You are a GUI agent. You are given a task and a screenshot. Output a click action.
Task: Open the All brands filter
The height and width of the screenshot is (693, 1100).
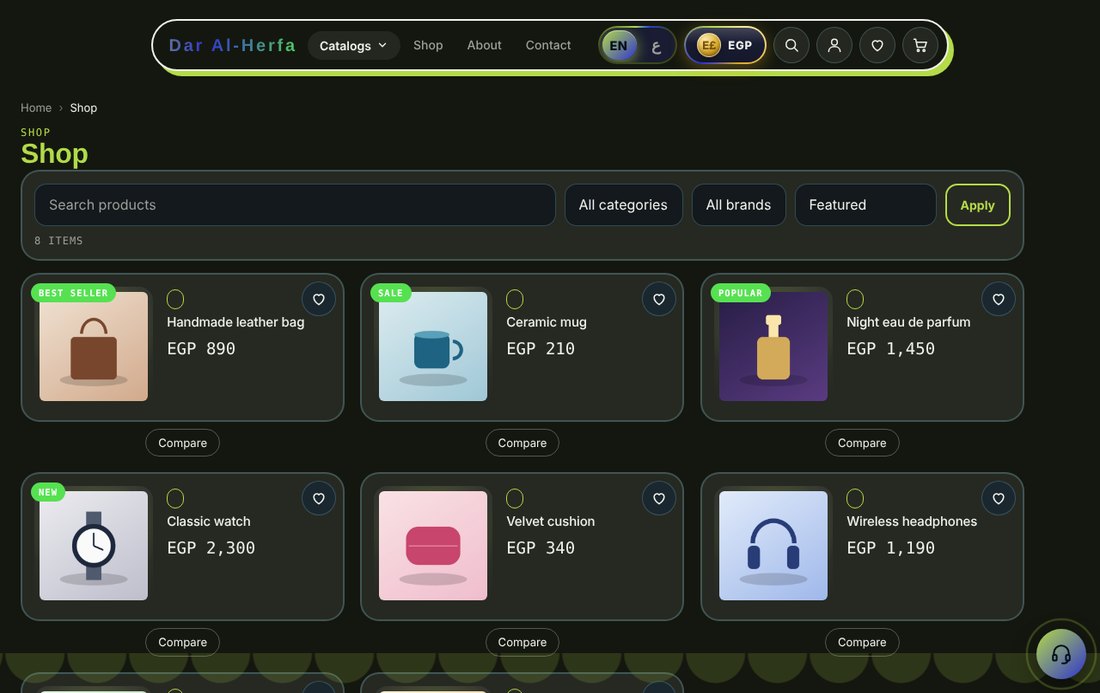pos(738,205)
